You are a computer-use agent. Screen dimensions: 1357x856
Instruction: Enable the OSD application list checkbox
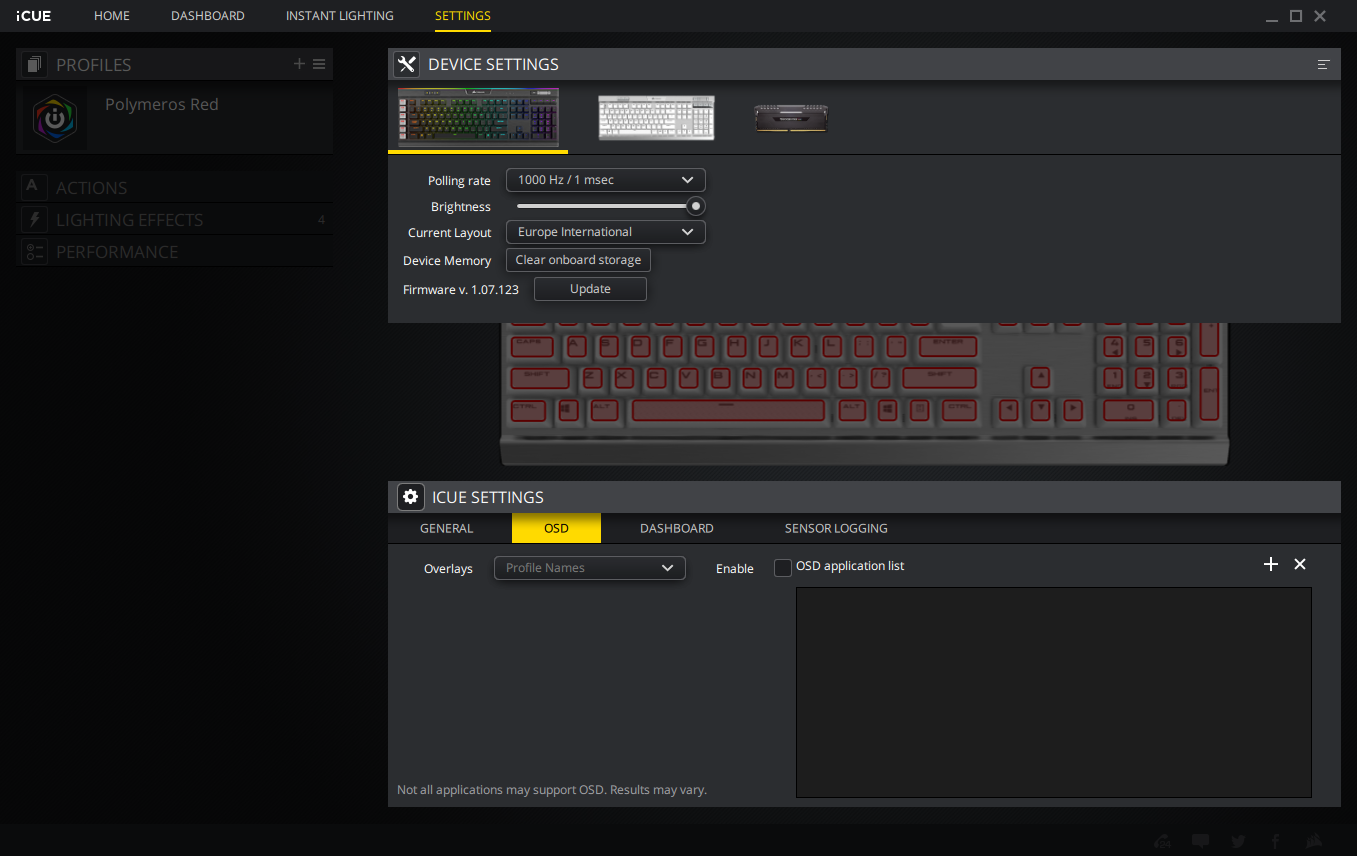783,568
